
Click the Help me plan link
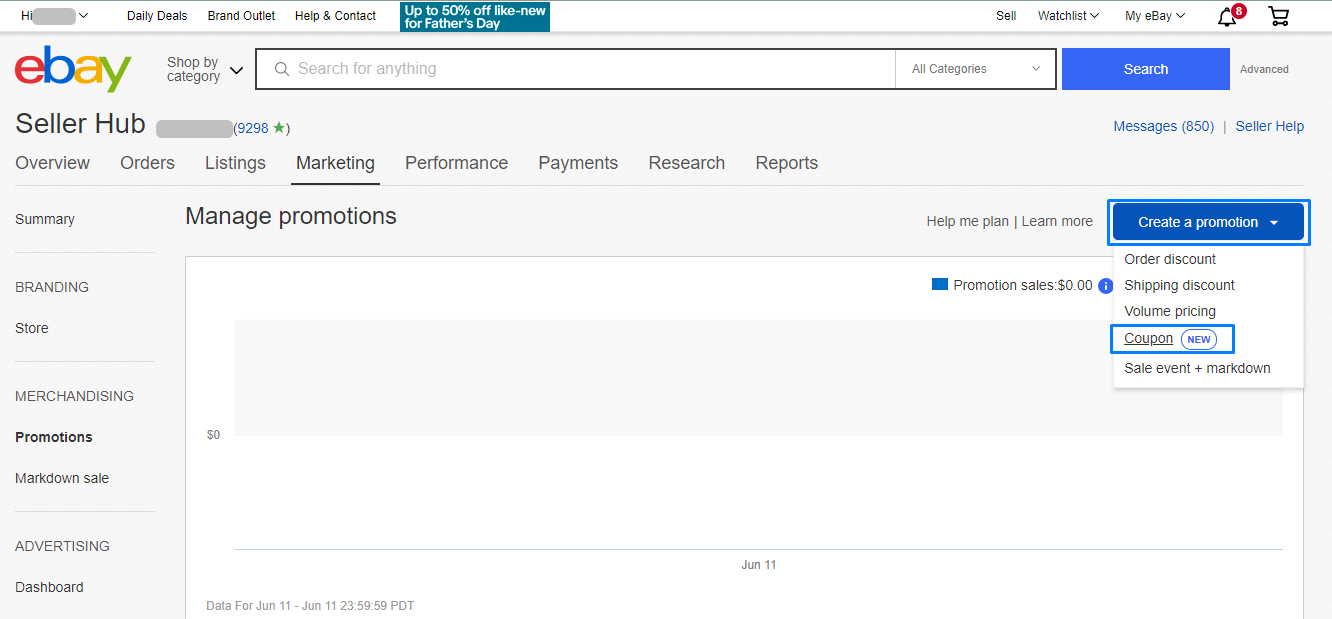coord(967,221)
